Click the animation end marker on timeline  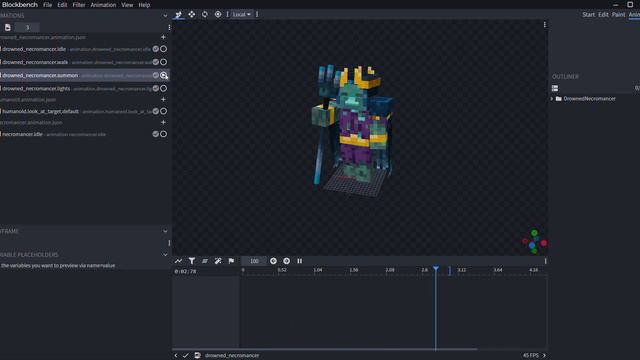coord(450,271)
